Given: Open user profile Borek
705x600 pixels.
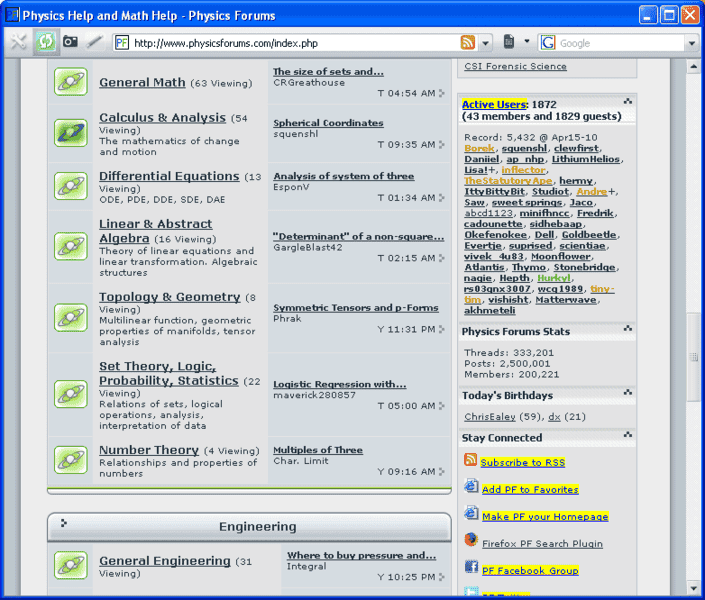Looking at the screenshot, I should coord(479,148).
